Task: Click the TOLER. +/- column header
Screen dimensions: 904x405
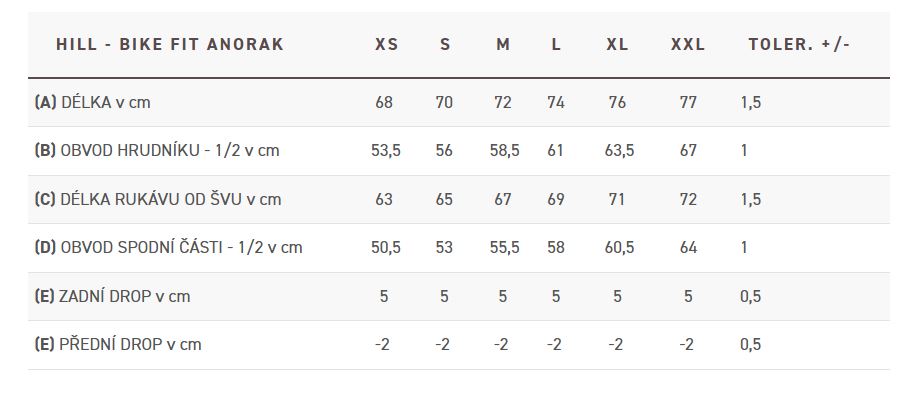Action: (x=799, y=44)
